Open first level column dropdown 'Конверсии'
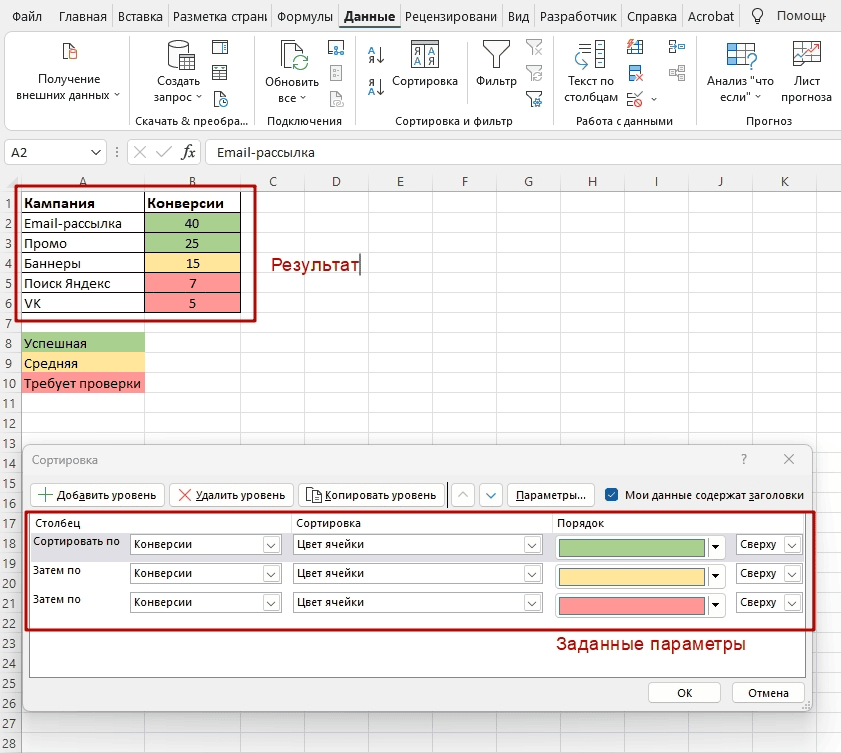841x753 pixels. (270, 545)
